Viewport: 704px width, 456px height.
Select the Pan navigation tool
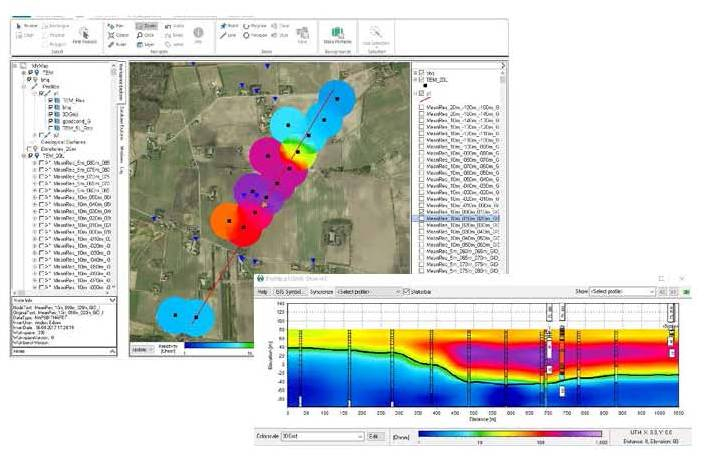point(115,26)
